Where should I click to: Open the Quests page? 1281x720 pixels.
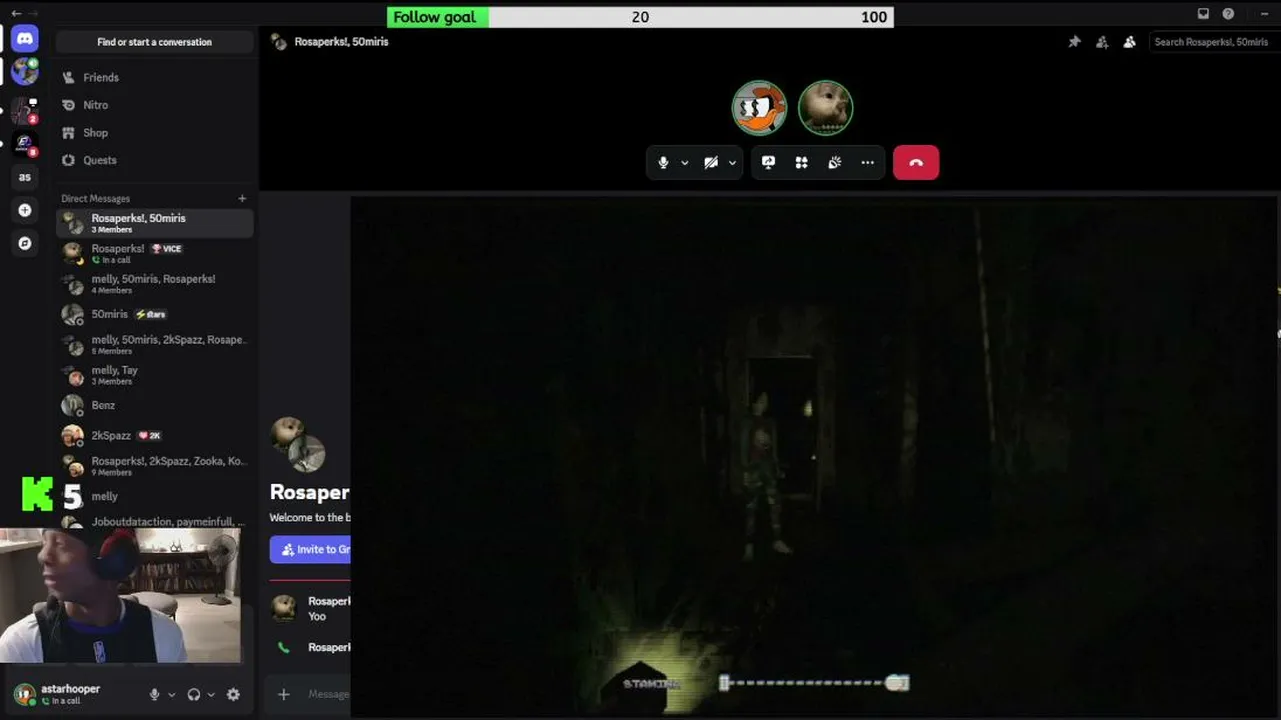click(x=155, y=160)
